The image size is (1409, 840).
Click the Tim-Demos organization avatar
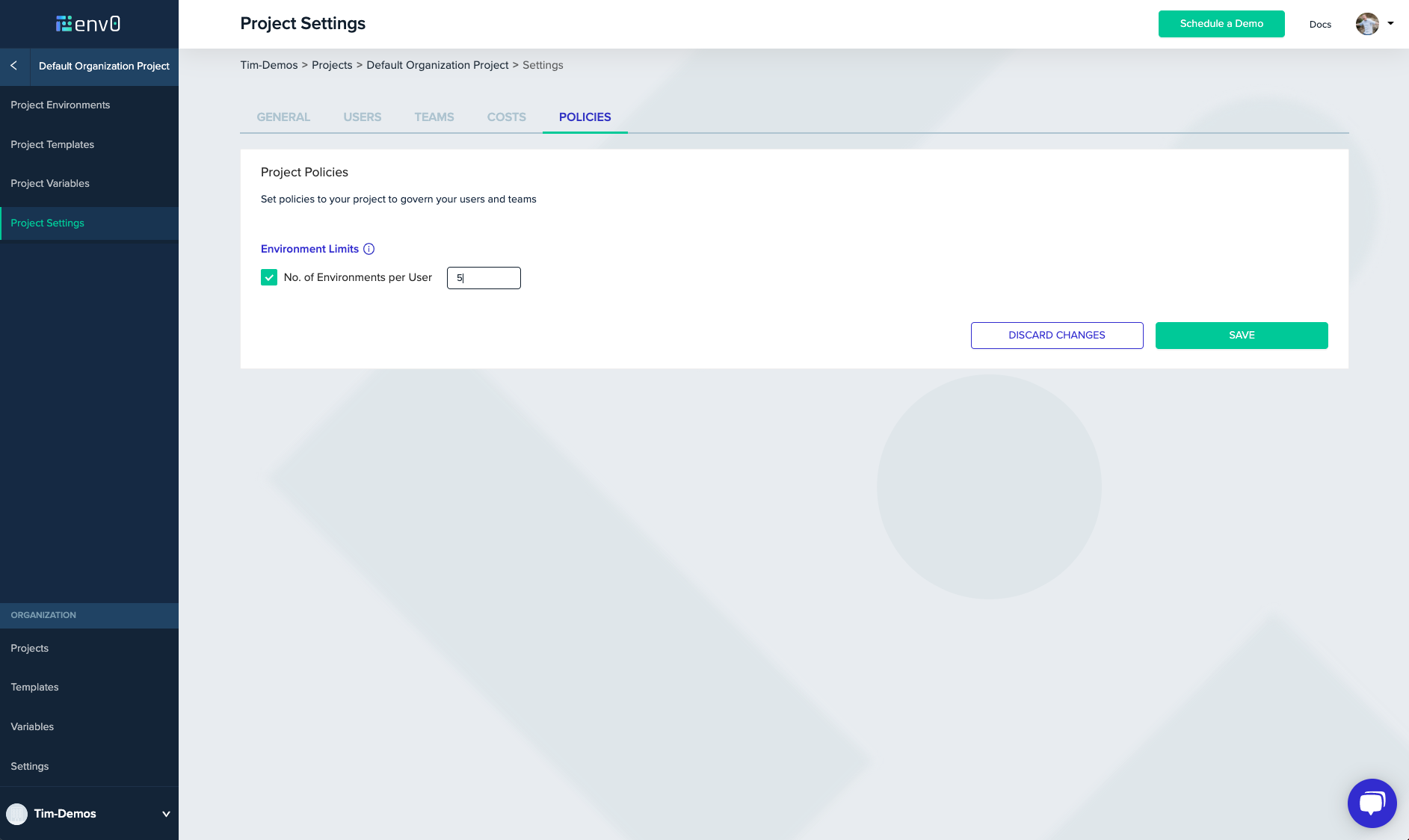point(16,814)
